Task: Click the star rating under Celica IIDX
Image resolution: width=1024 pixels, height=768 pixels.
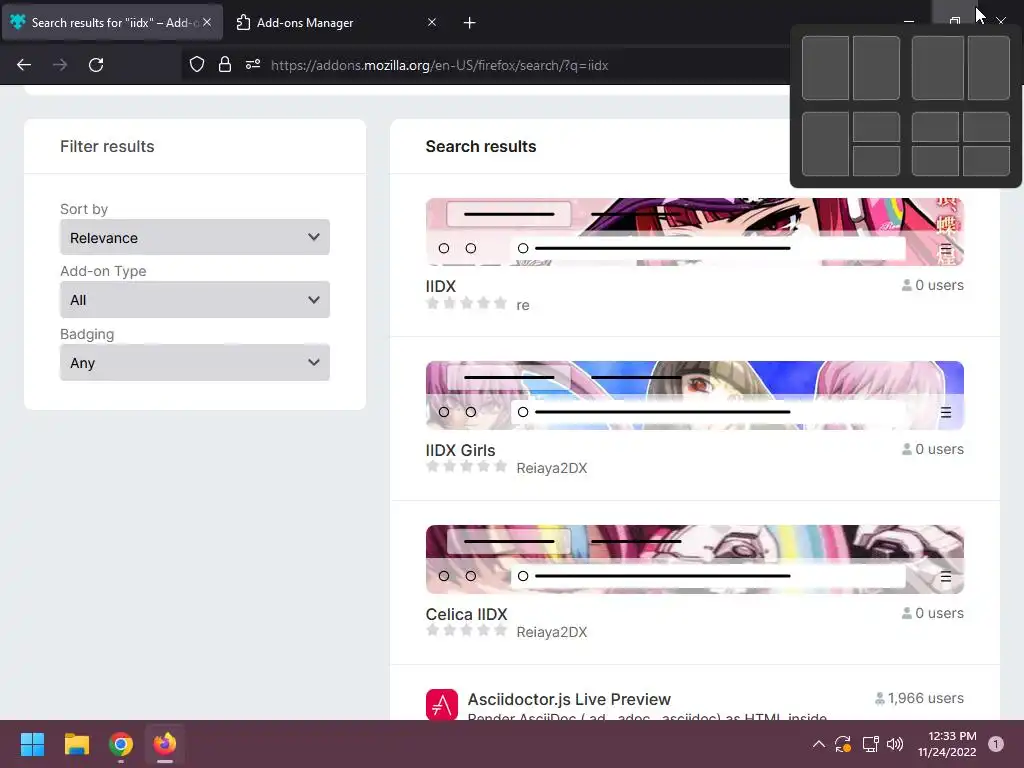Action: point(466,630)
